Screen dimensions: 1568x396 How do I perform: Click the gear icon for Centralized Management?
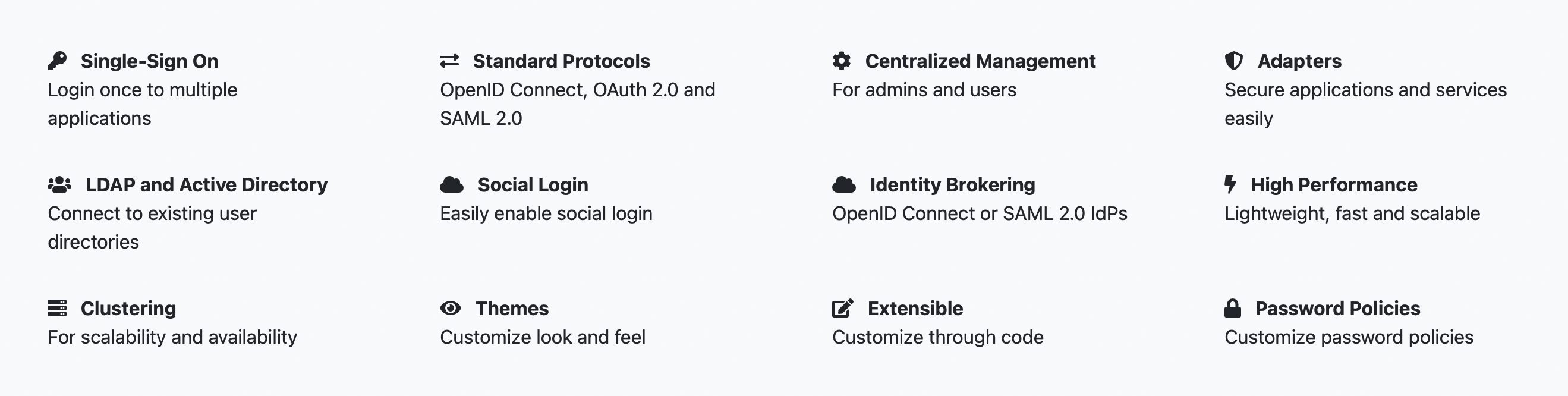pyautogui.click(x=842, y=61)
